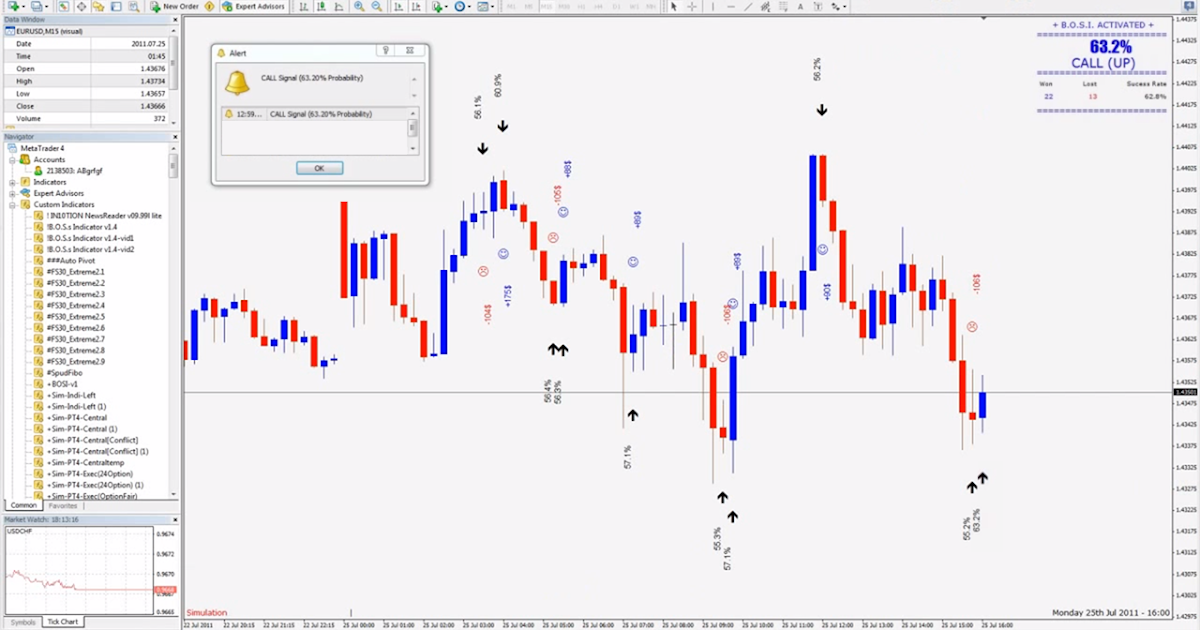Select account 2138503 in Navigator
The height and width of the screenshot is (630, 1200).
(x=74, y=170)
